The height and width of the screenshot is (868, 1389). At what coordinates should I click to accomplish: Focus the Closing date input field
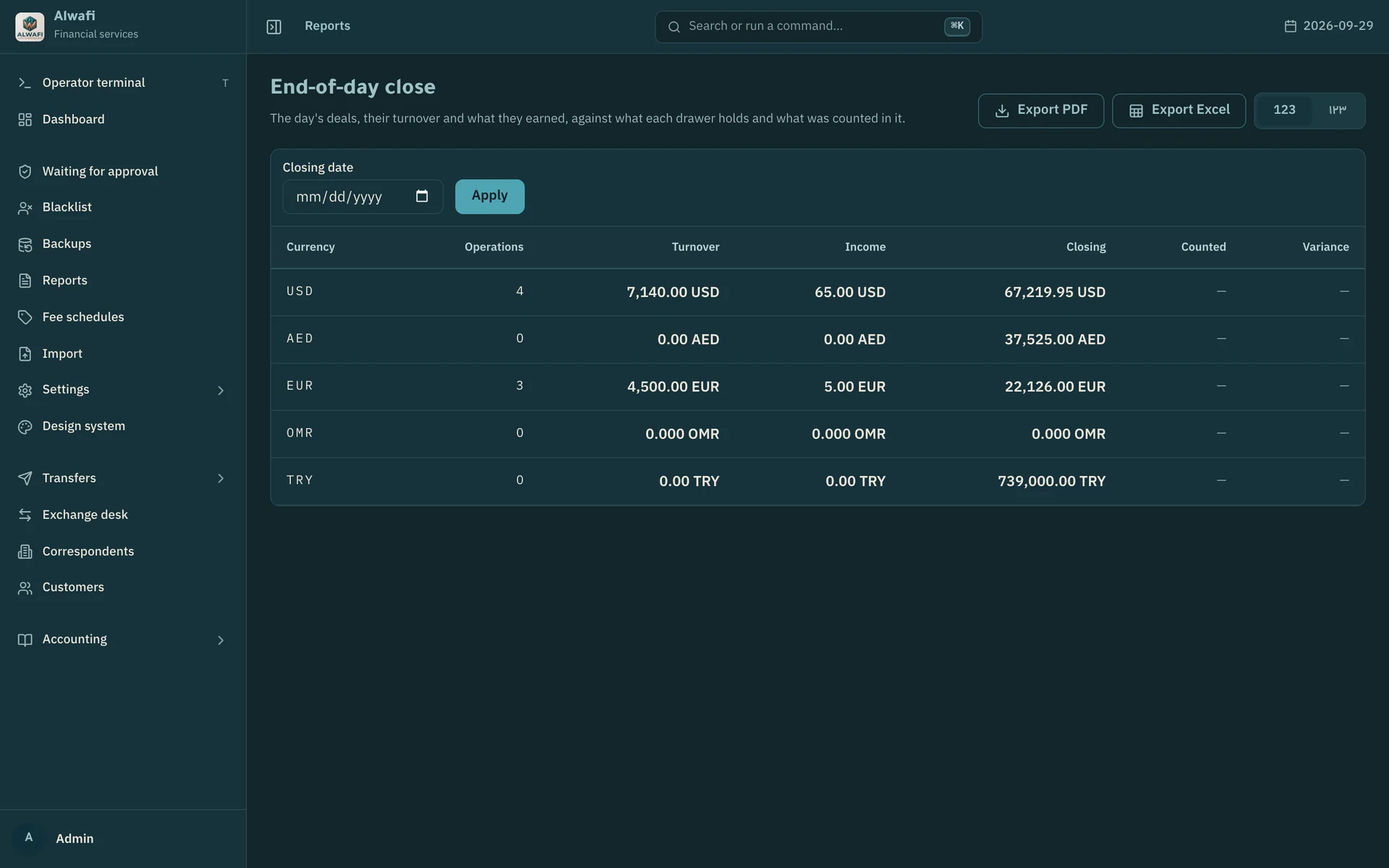(x=362, y=196)
